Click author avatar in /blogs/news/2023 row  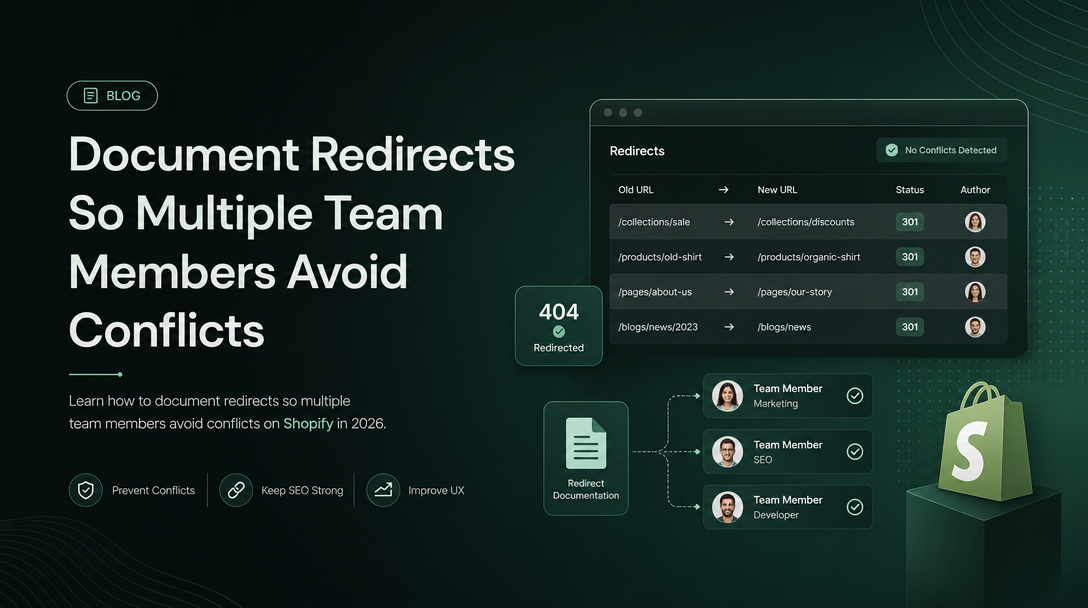coord(975,327)
